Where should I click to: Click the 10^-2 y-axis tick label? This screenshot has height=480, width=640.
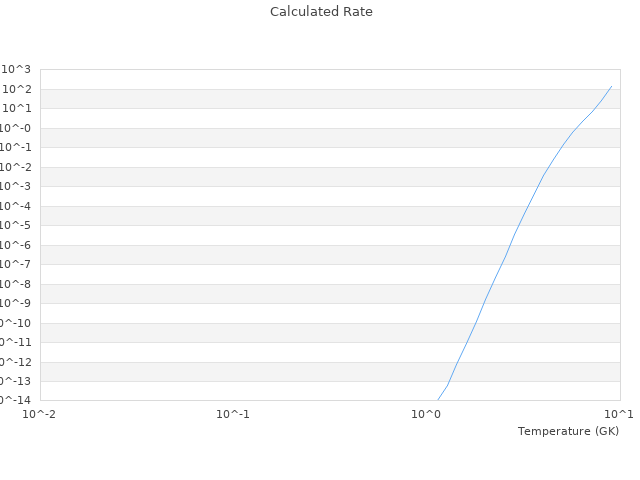pos(16,167)
